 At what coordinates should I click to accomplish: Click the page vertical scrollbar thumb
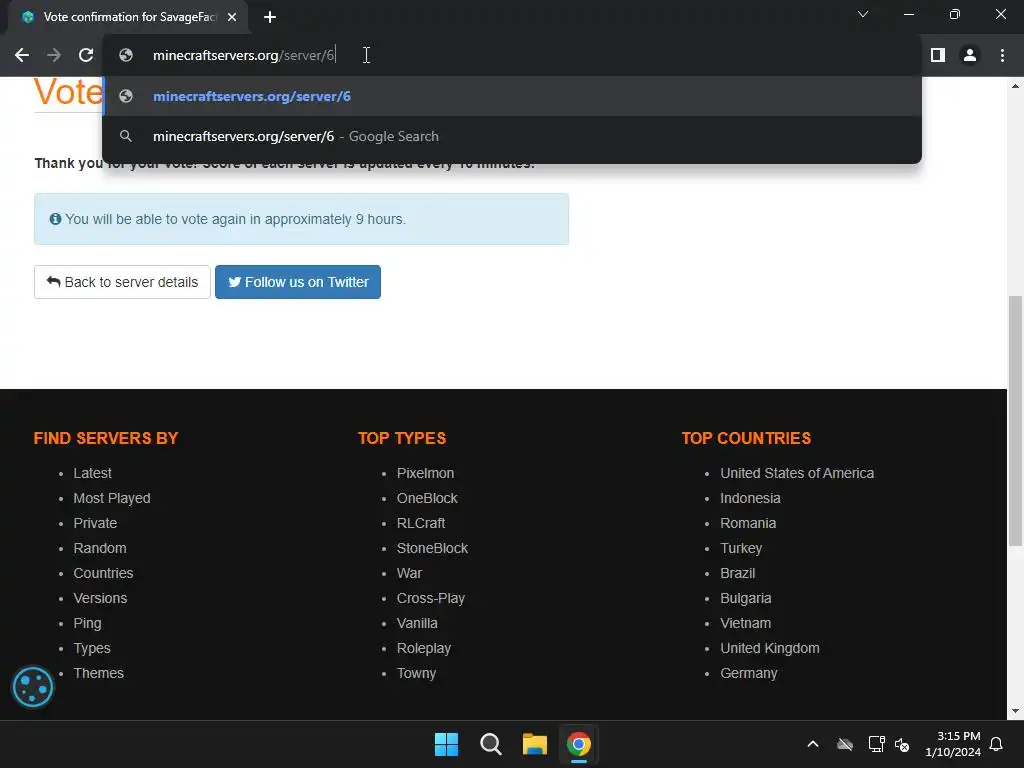pyautogui.click(x=1015, y=421)
